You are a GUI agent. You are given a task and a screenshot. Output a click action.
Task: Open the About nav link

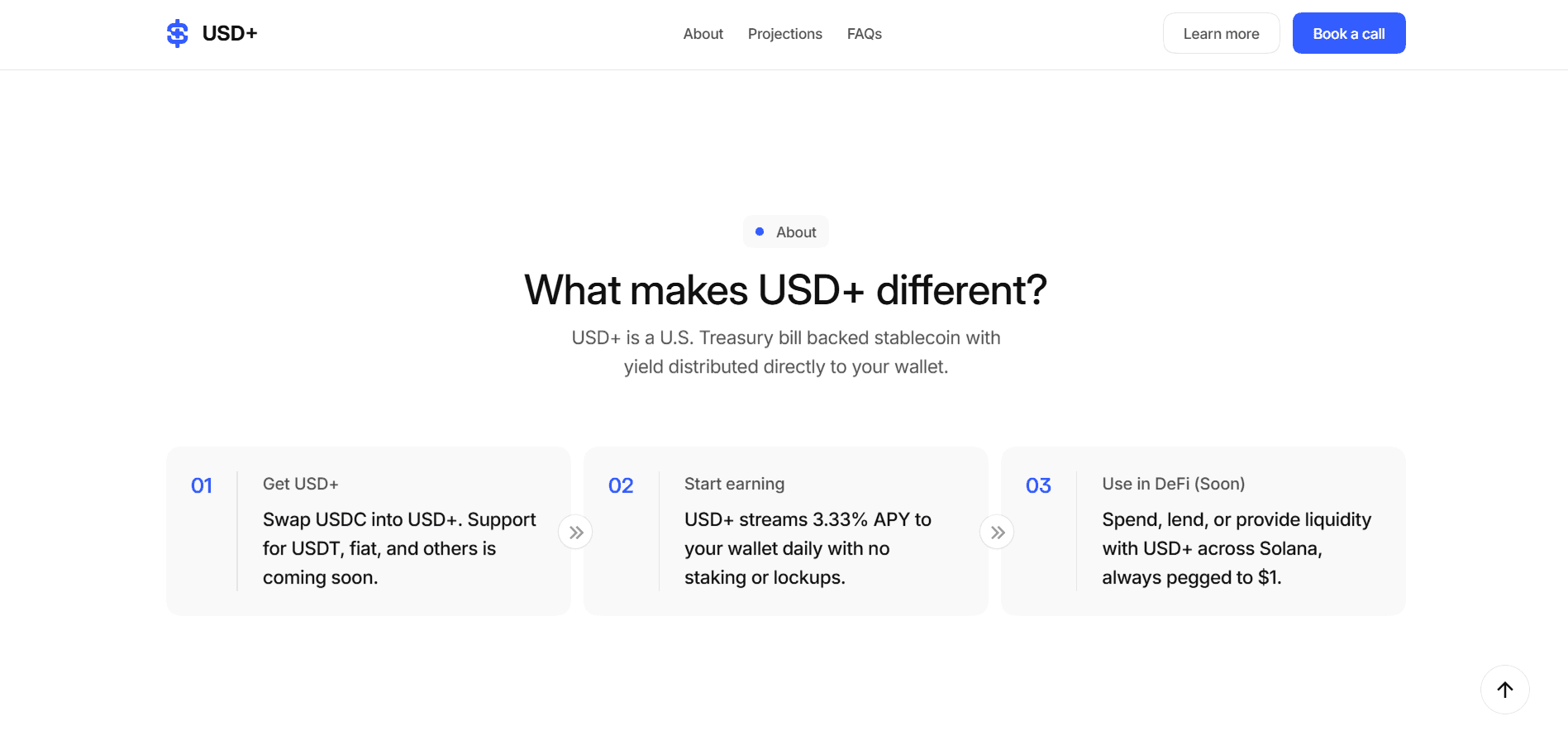pyautogui.click(x=703, y=34)
